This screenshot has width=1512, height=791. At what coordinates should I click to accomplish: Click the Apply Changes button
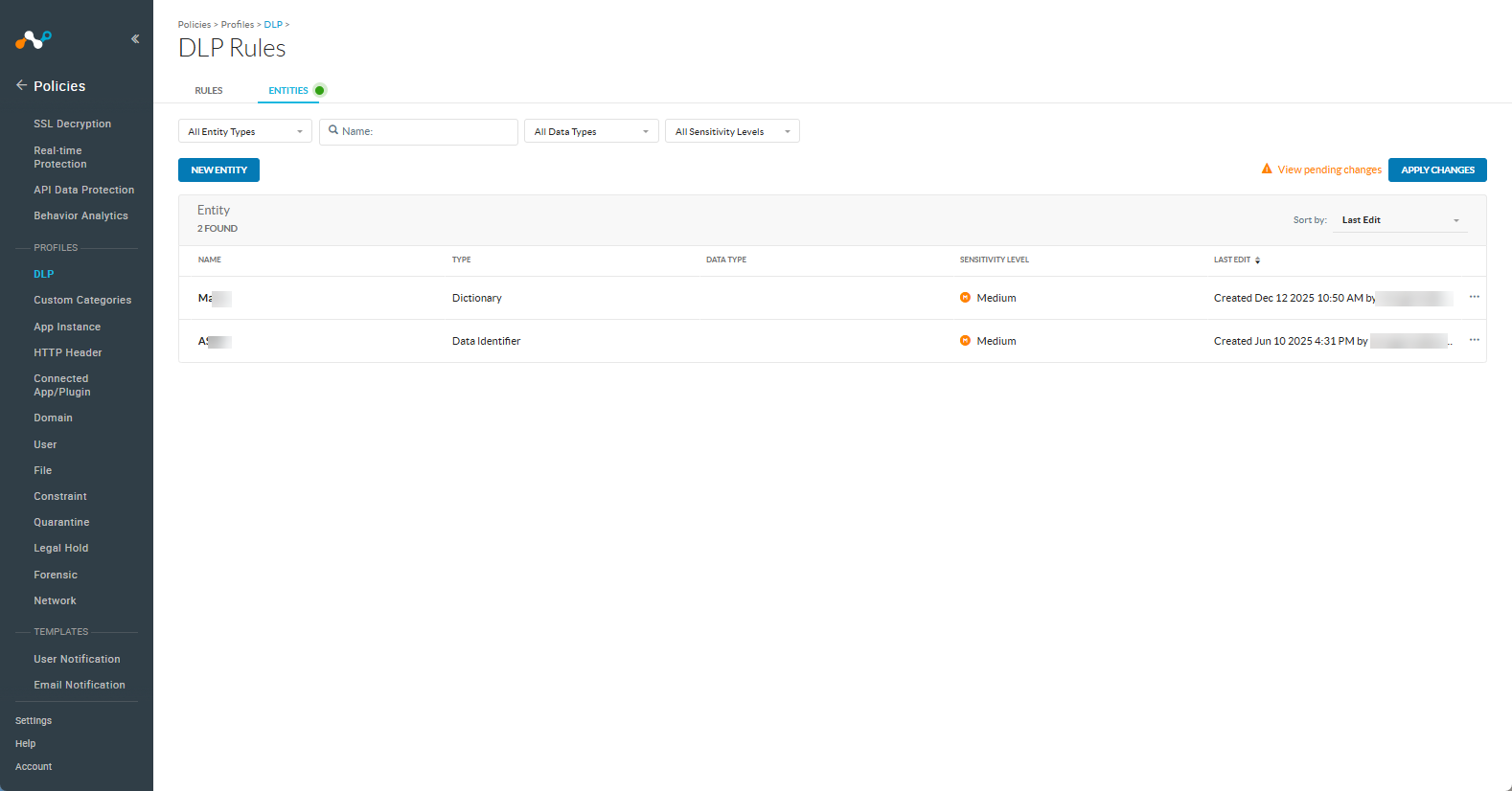pos(1437,169)
